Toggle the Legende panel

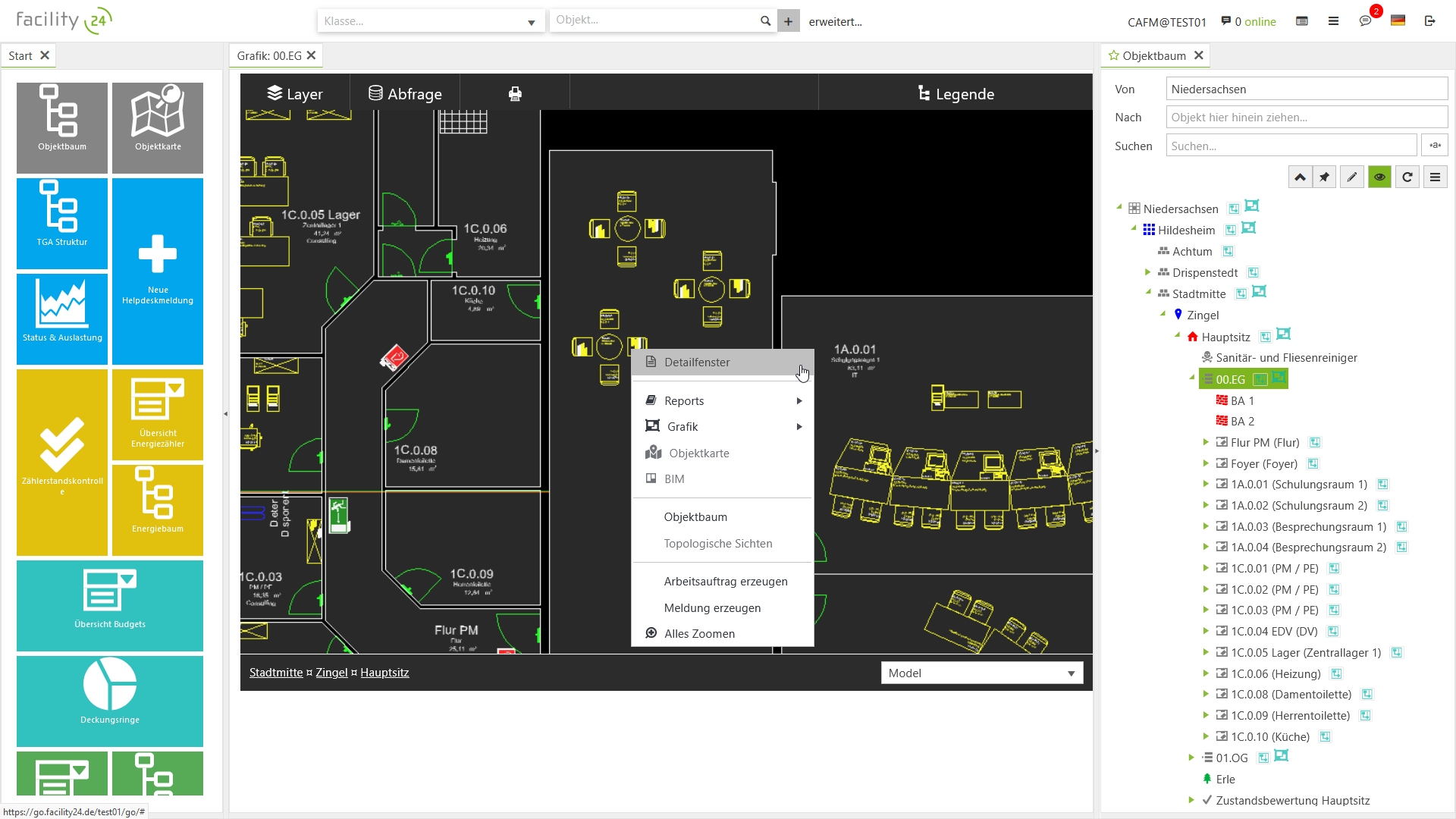pos(955,94)
